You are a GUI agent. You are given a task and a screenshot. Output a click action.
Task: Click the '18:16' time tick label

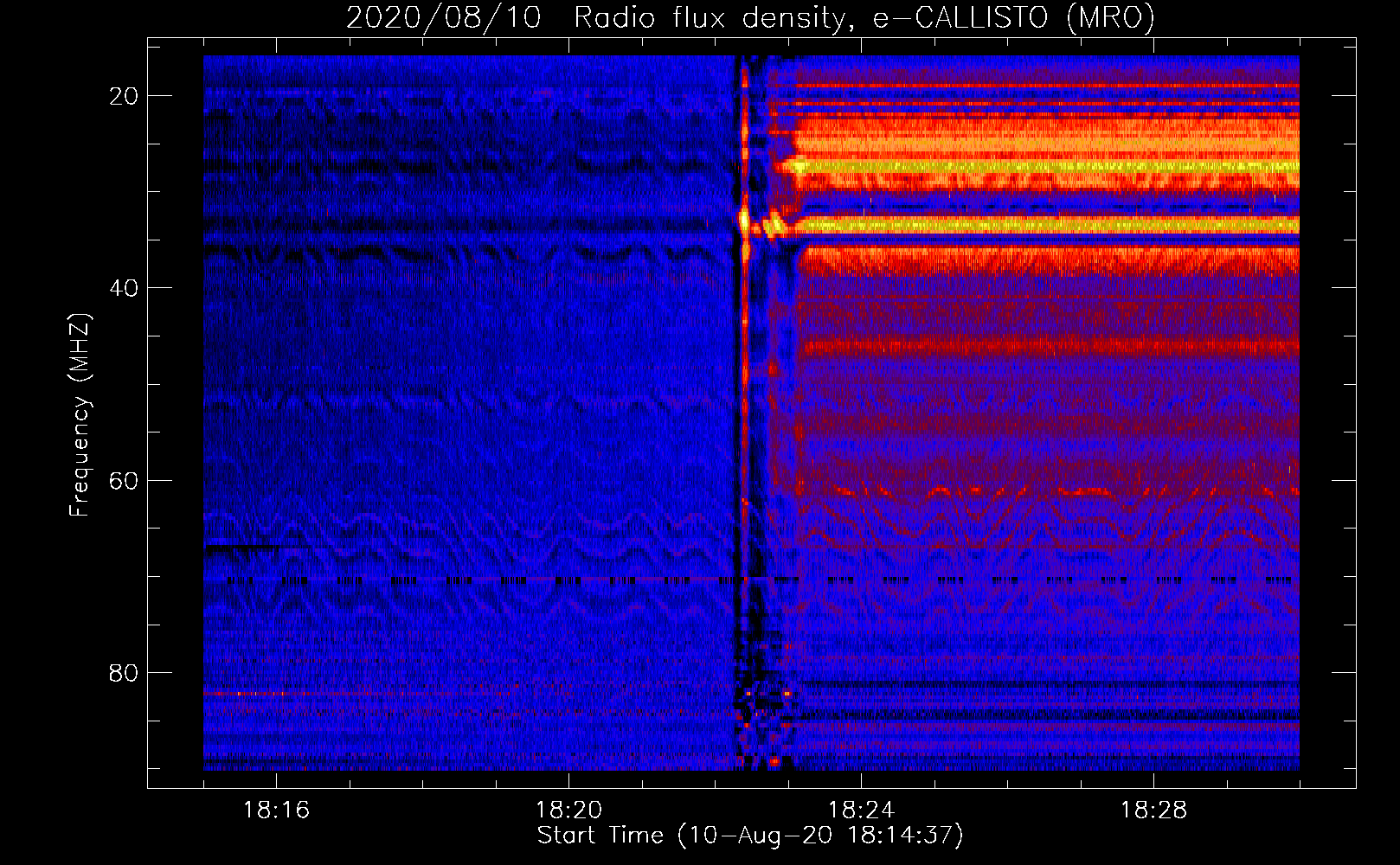[276, 811]
